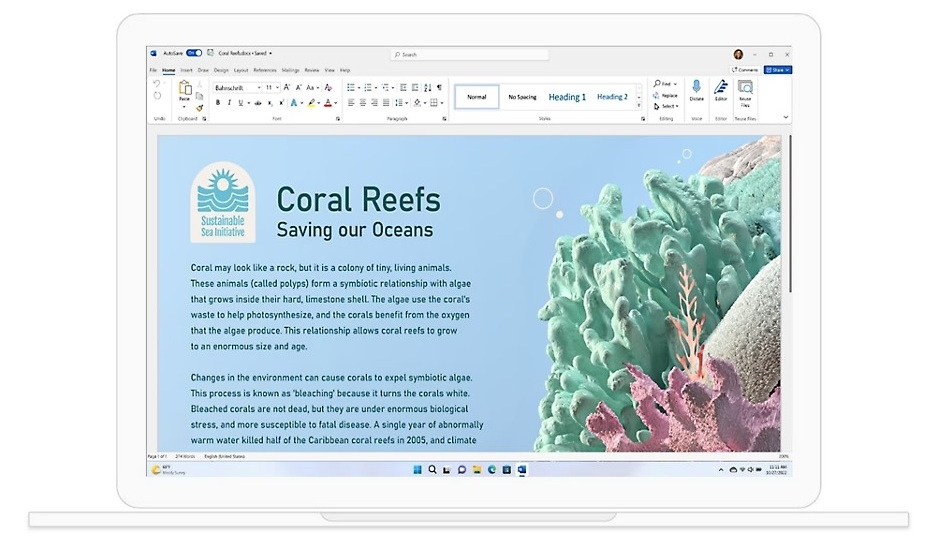Click the Comments button
This screenshot has height=538, width=934.
tap(745, 70)
